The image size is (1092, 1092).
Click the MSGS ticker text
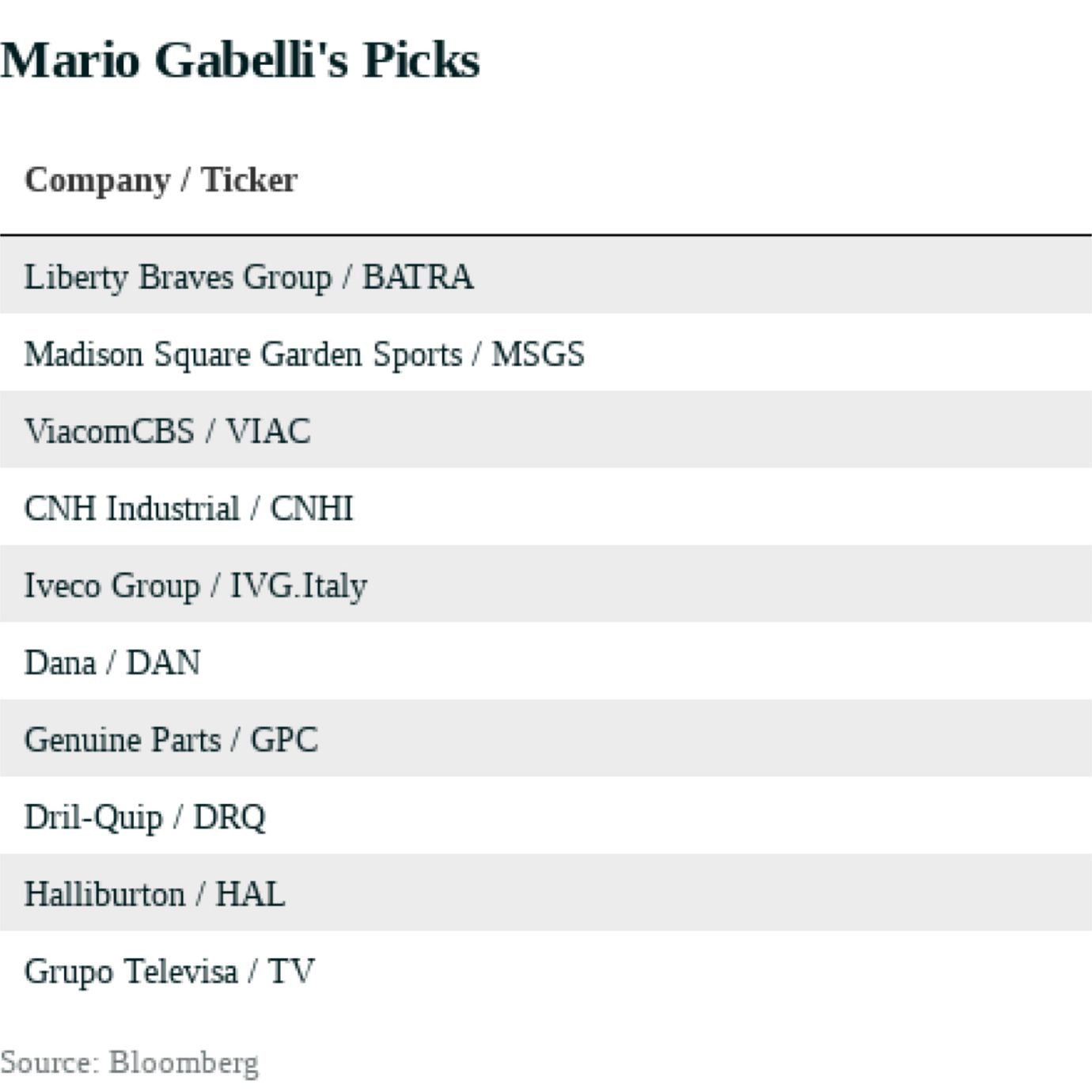(538, 354)
